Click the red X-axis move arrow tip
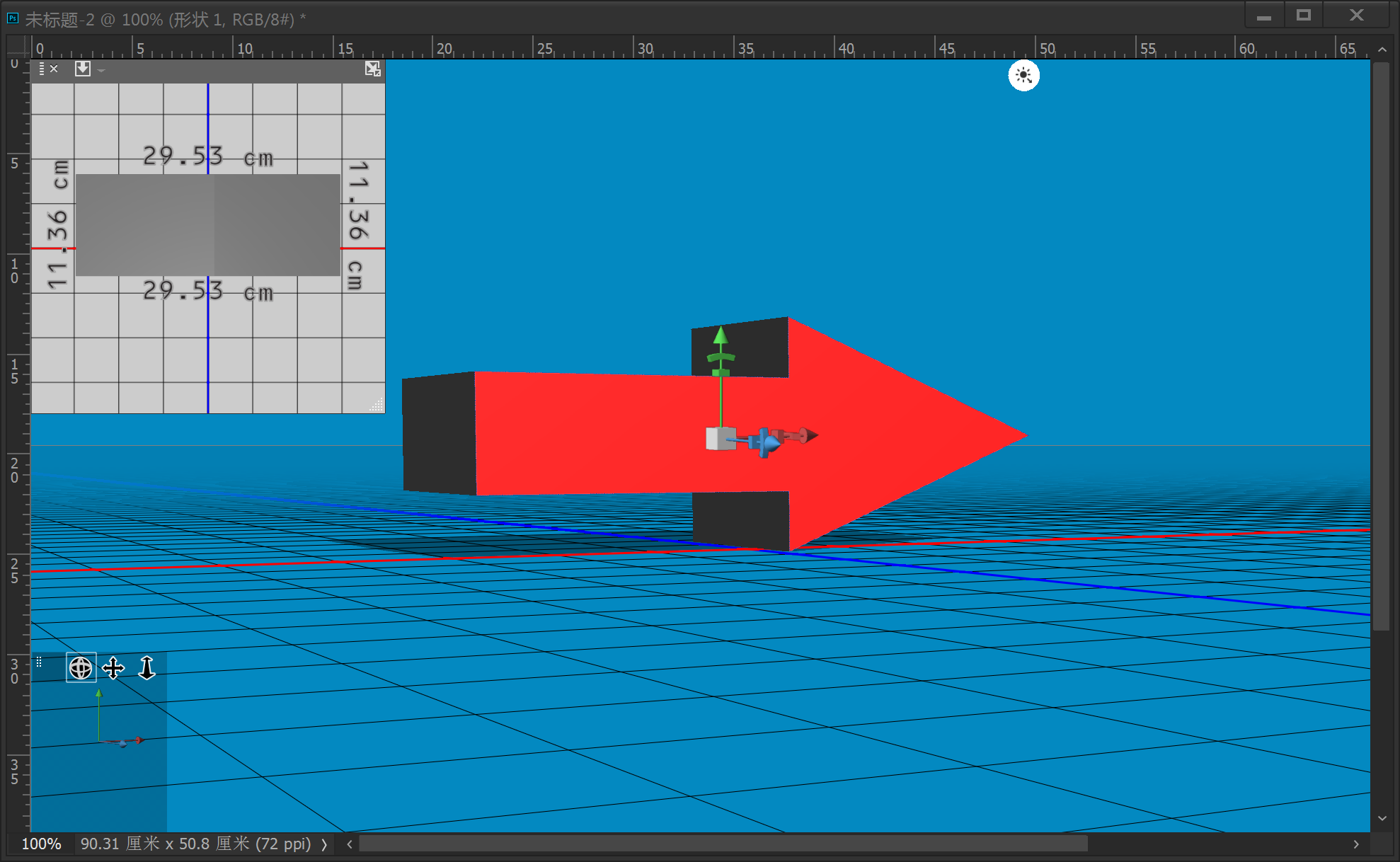This screenshot has height=862, width=1400. point(810,435)
